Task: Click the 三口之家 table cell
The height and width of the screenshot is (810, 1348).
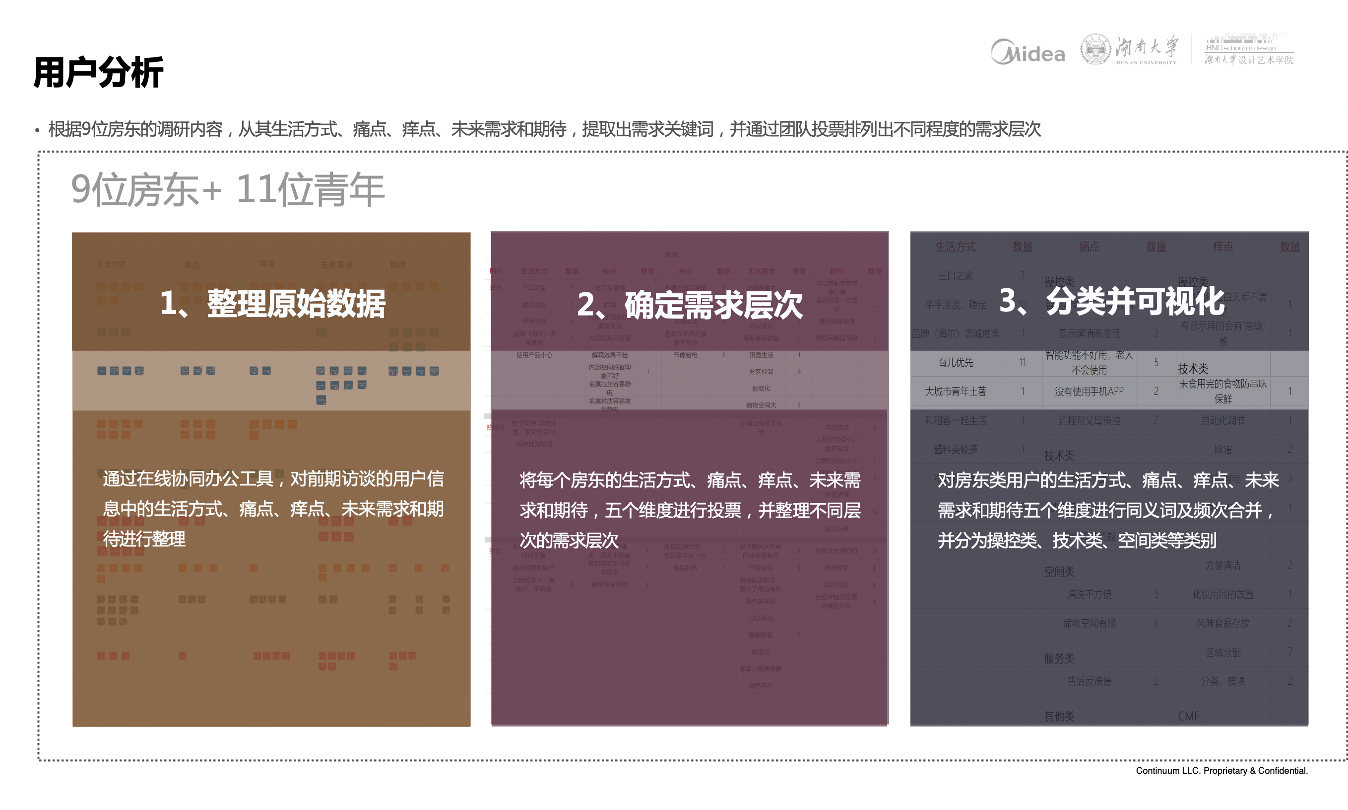Action: click(958, 274)
